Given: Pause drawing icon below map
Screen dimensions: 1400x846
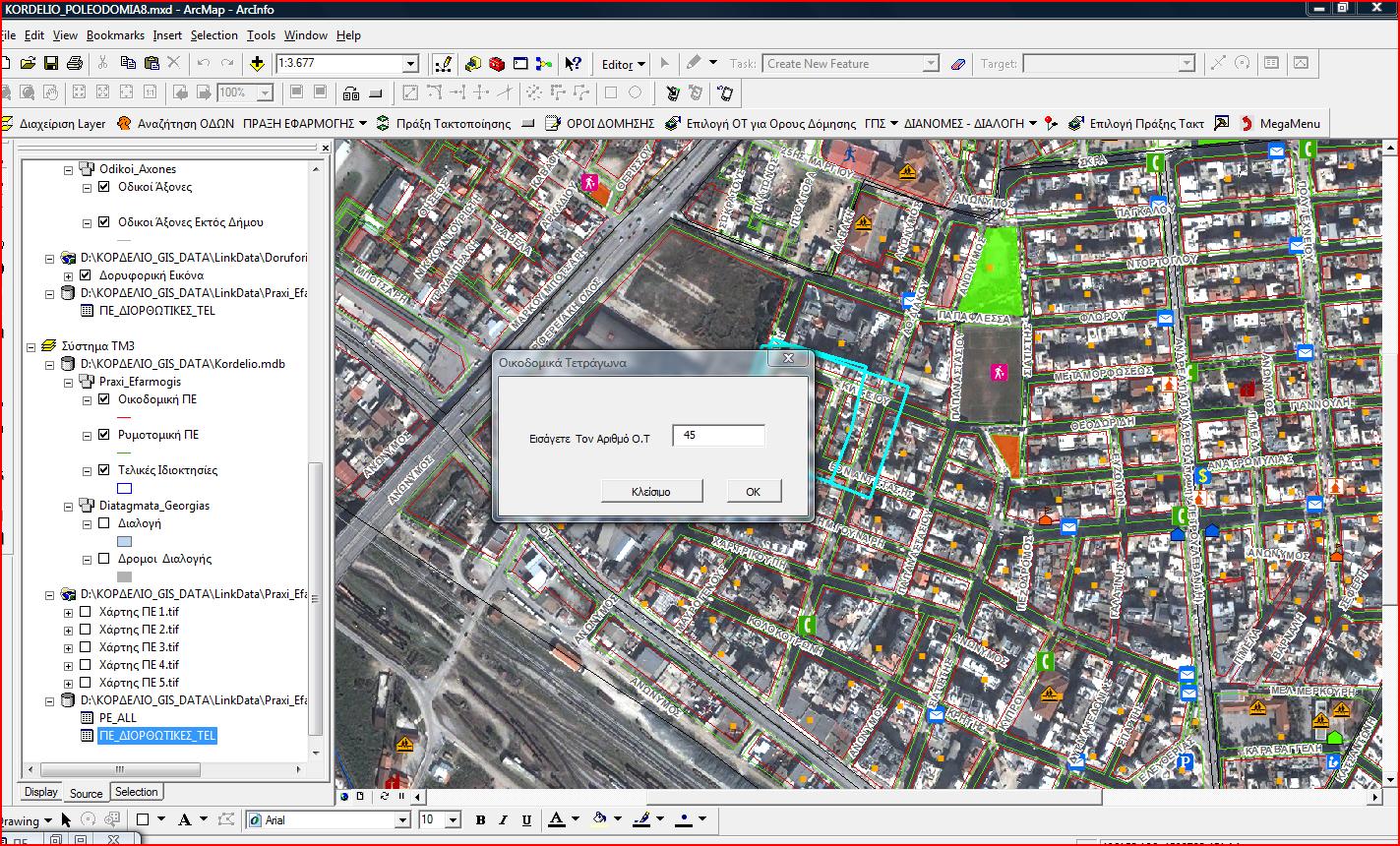Looking at the screenshot, I should (x=401, y=796).
